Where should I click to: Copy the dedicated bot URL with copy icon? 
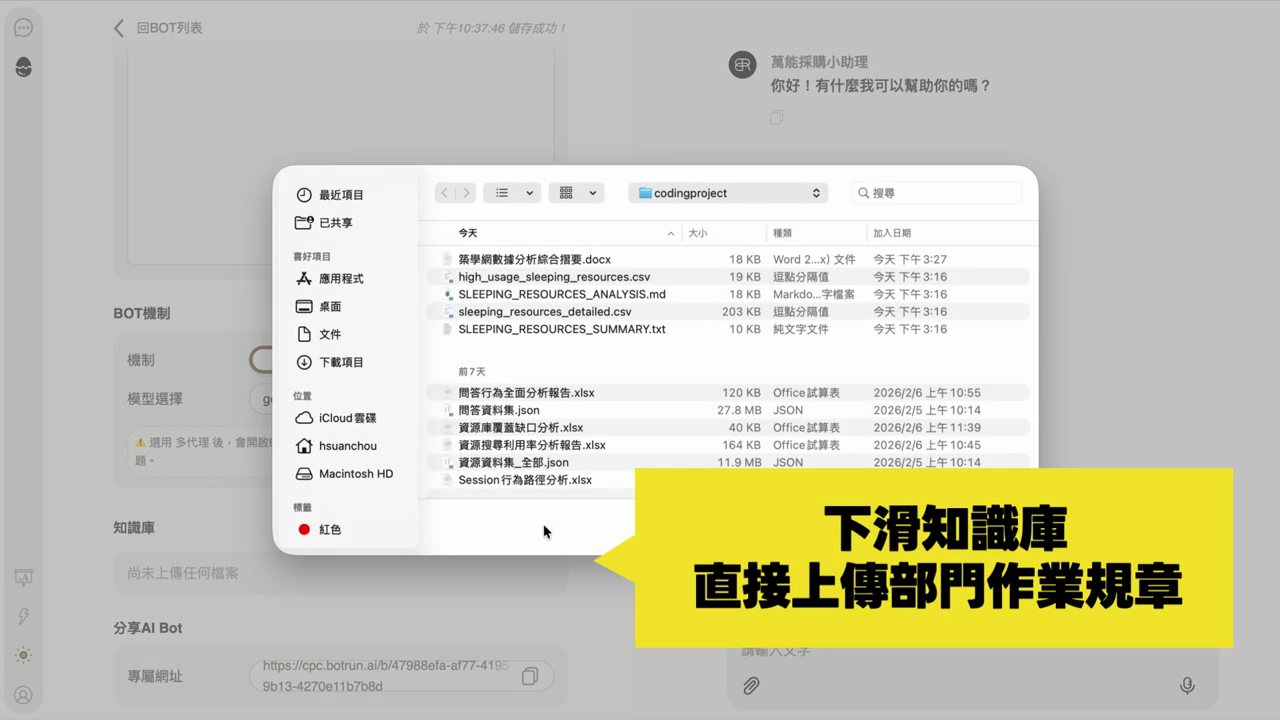pos(530,676)
